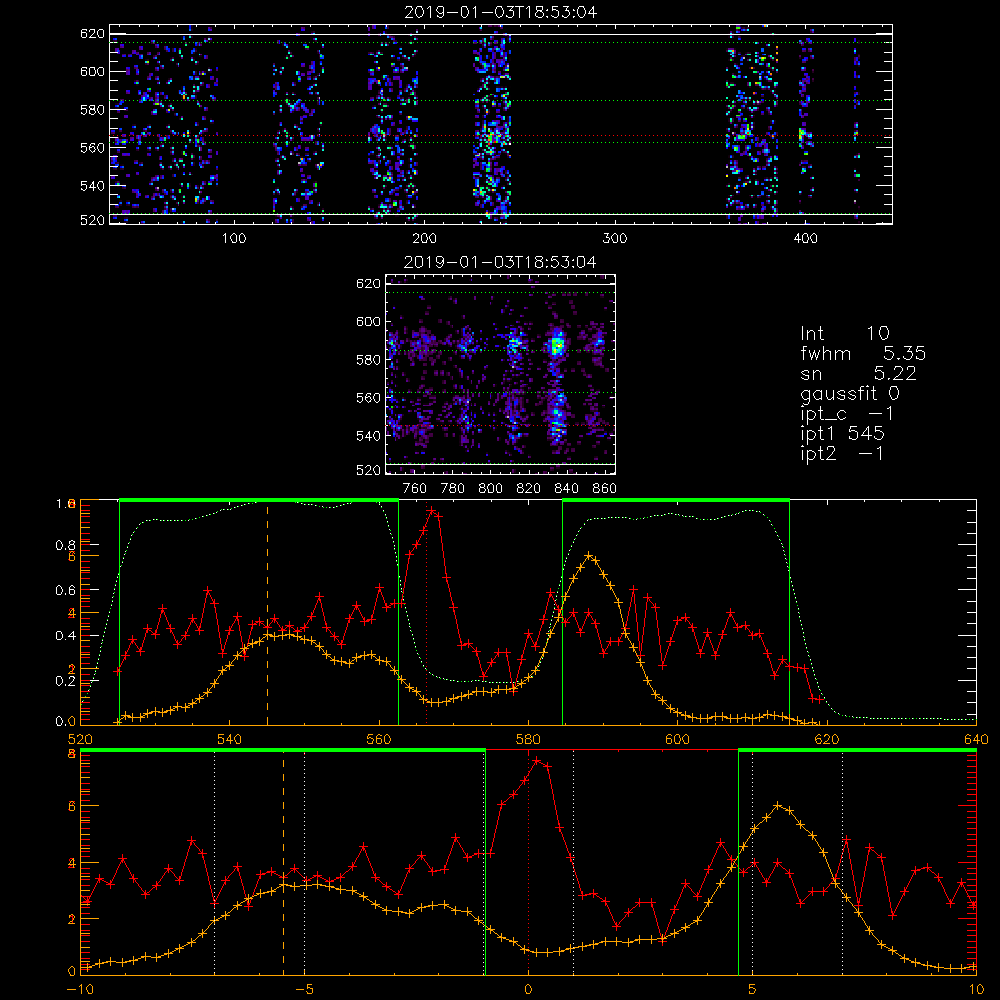1000x1000 pixels.
Task: Select the 'ipt2 -1' parameter
Action: click(x=842, y=453)
